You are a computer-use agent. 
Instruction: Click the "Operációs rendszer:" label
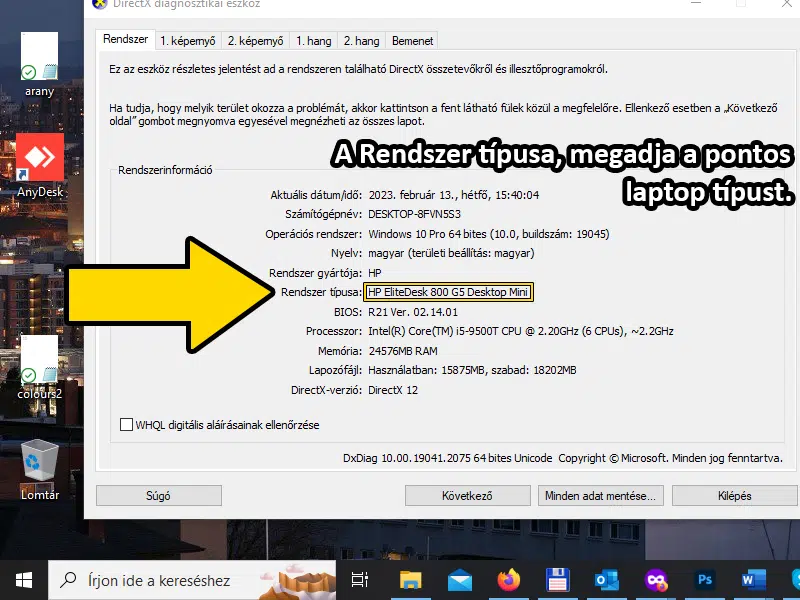[x=314, y=234]
